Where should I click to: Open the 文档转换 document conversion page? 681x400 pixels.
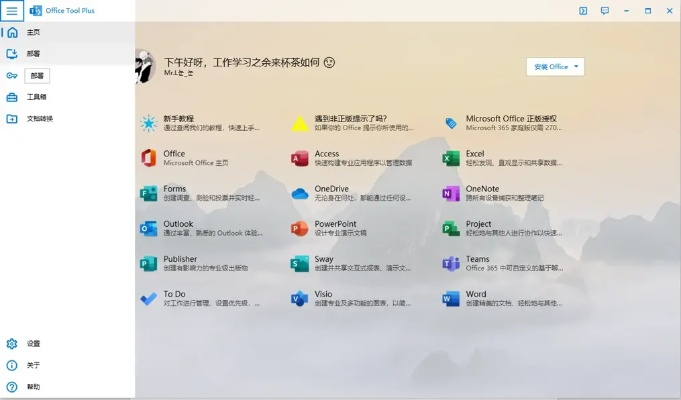(x=67, y=119)
